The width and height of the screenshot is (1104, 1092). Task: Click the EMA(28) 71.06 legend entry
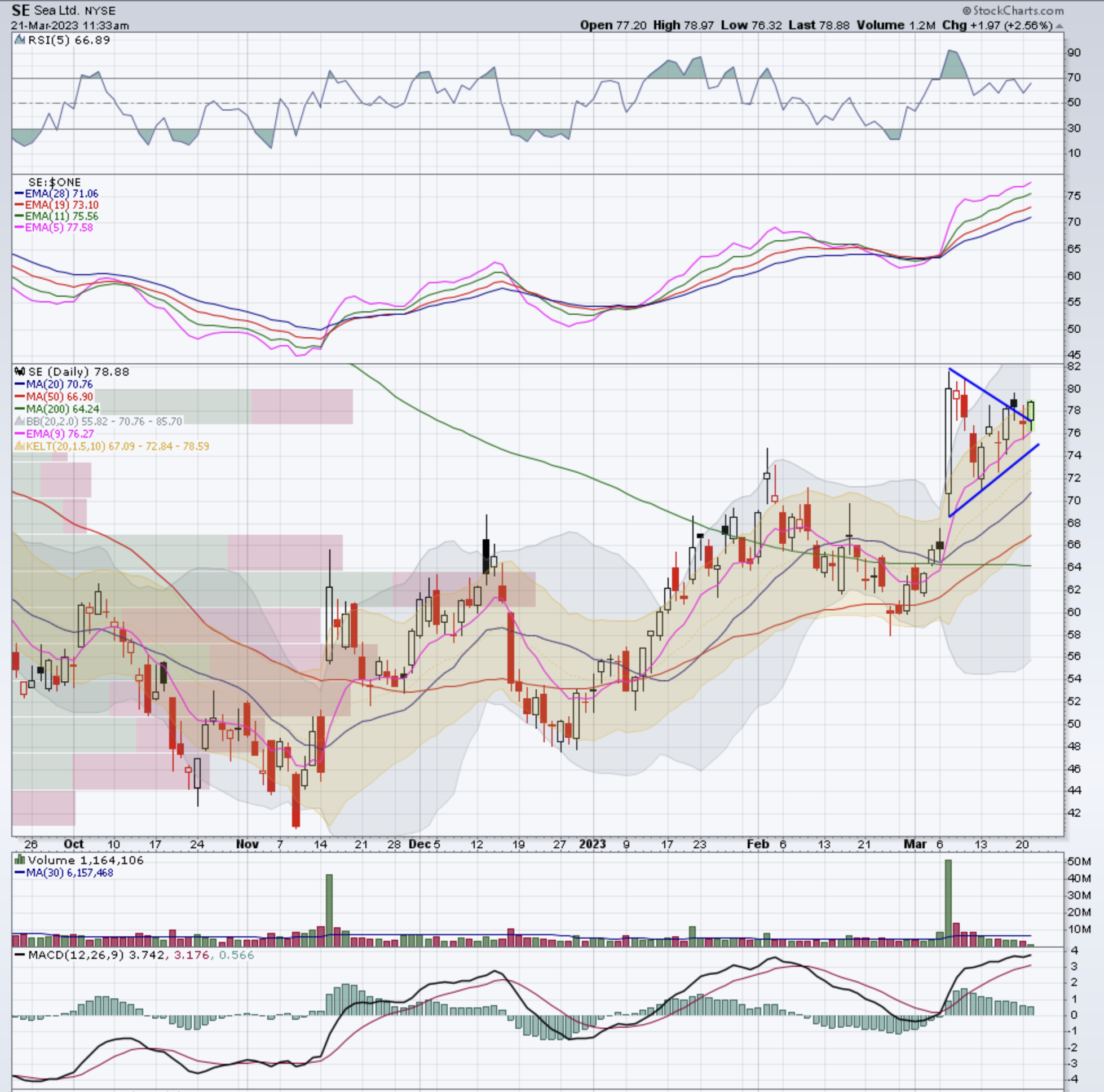click(56, 194)
